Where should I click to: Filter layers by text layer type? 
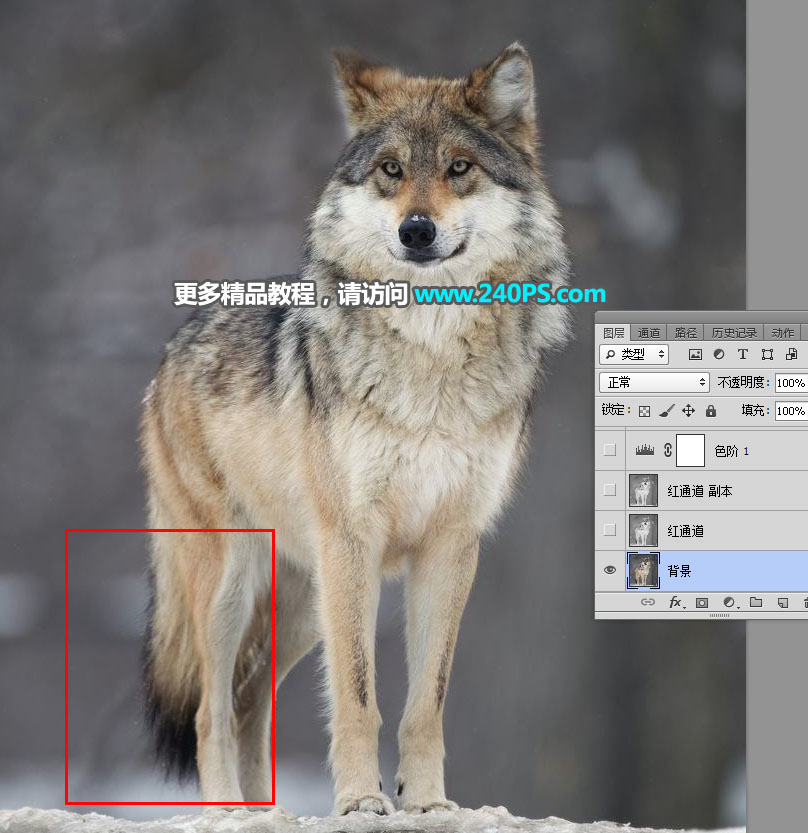click(743, 354)
